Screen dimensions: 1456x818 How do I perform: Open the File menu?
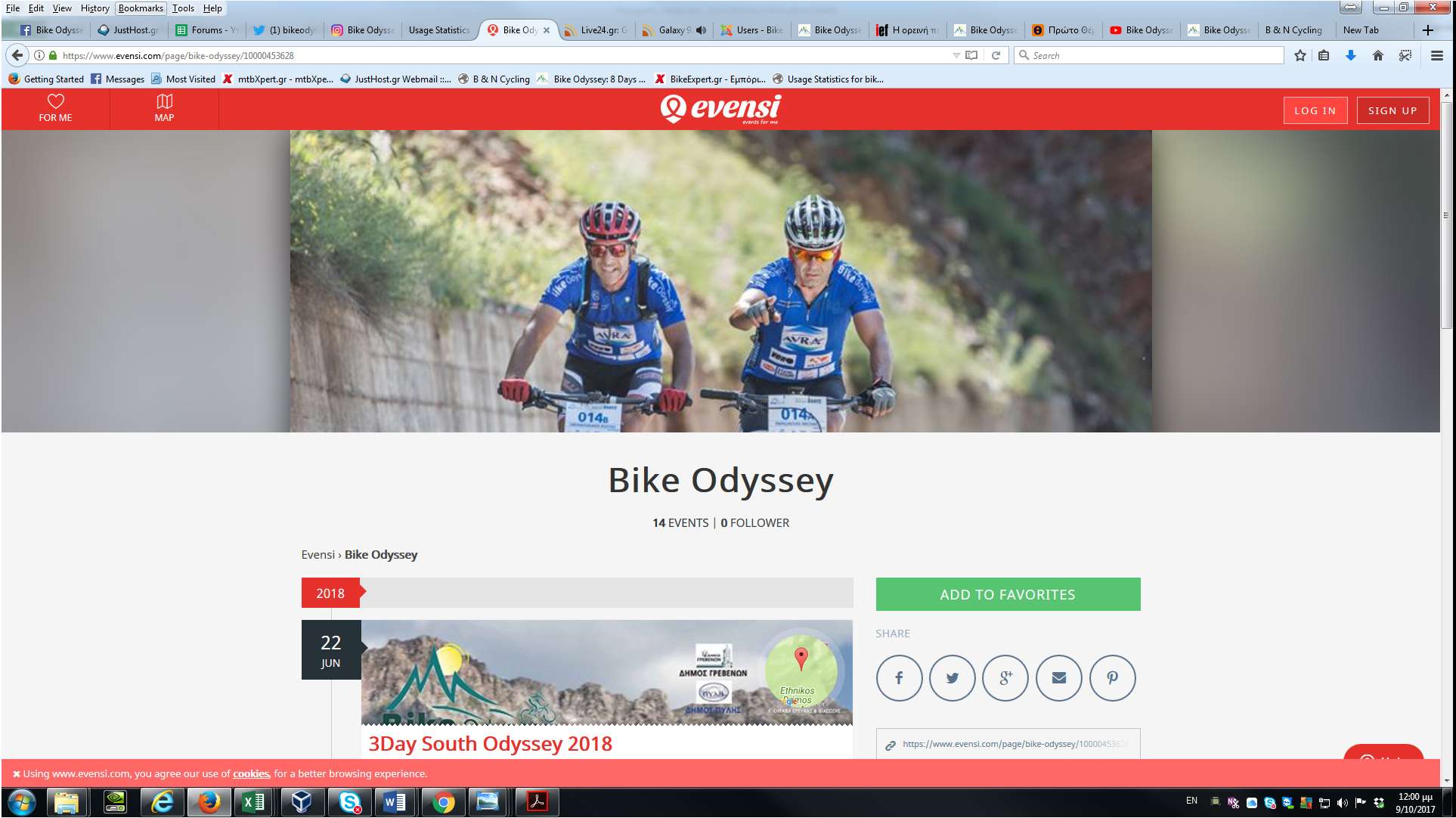coord(13,8)
